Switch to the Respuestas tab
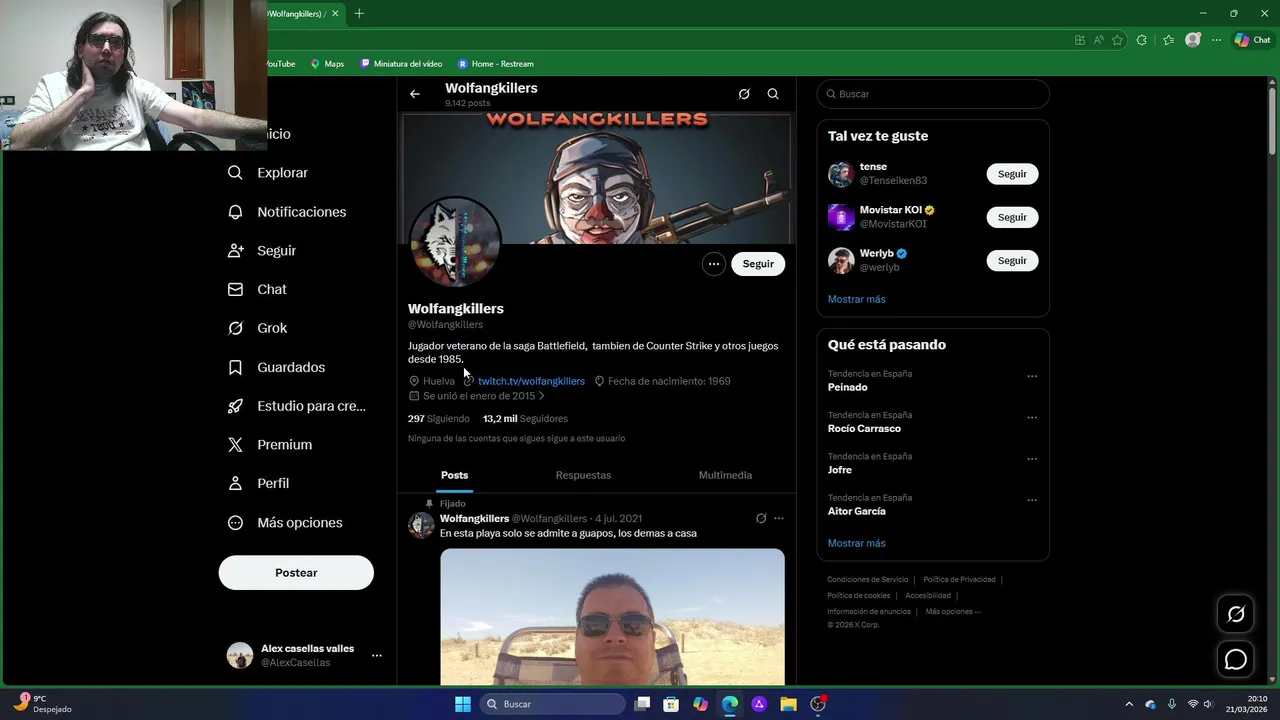The image size is (1280, 720). coord(583,476)
